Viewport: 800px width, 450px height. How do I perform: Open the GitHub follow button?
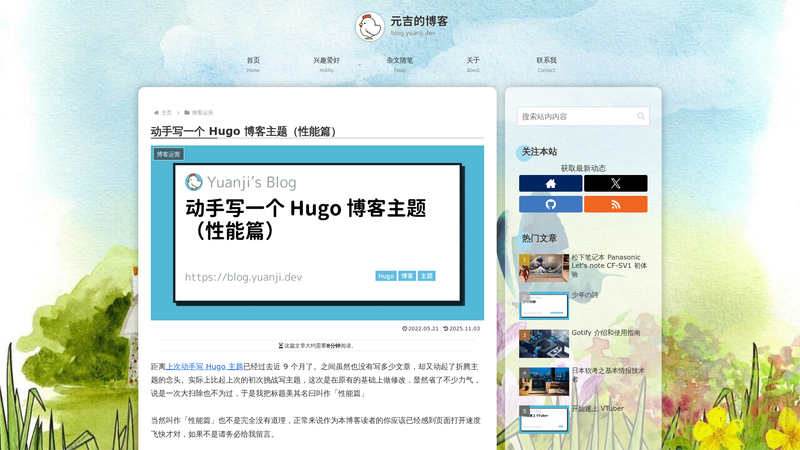tap(551, 204)
